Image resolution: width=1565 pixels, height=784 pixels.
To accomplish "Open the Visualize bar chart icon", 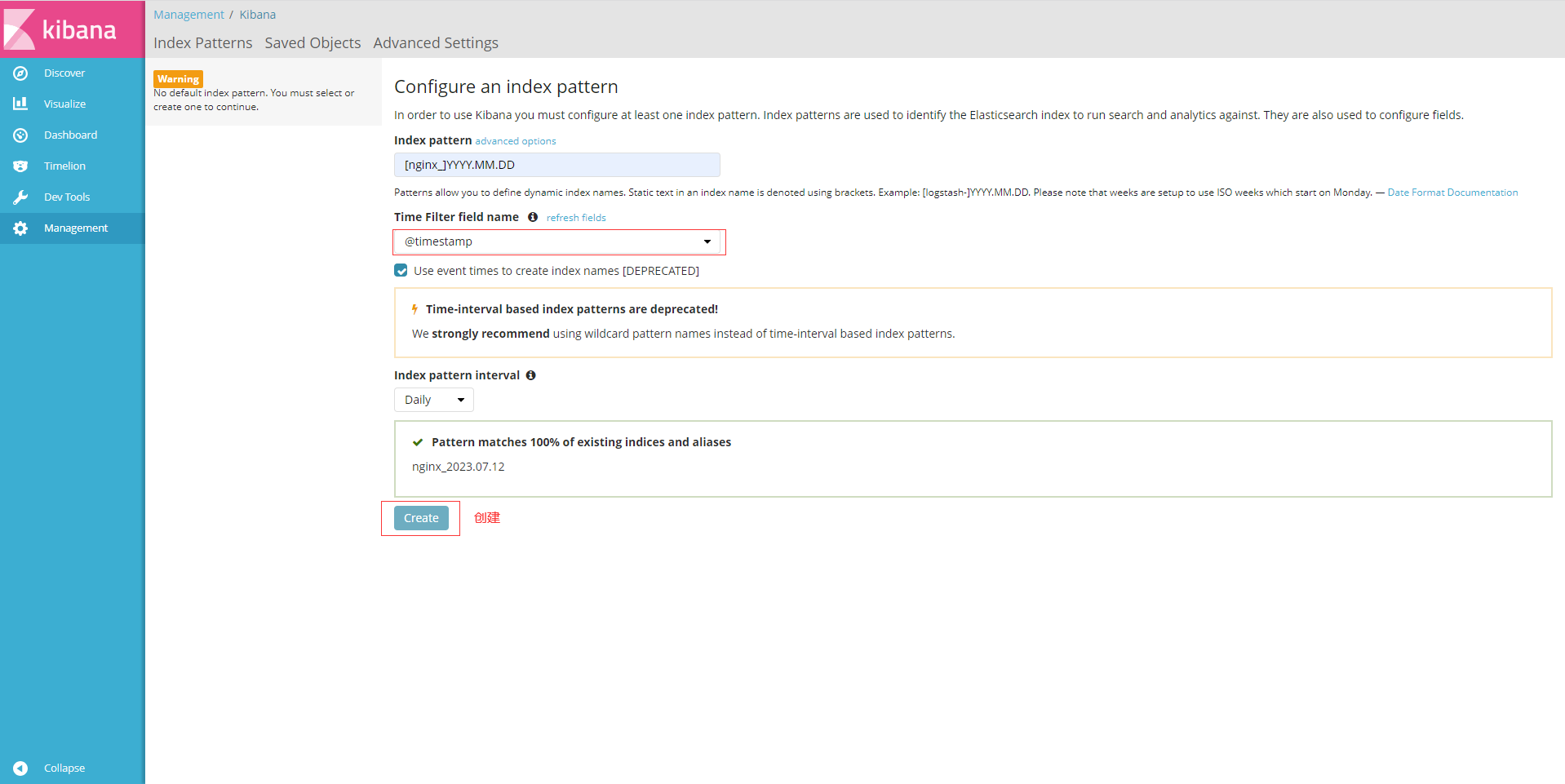I will [20, 104].
